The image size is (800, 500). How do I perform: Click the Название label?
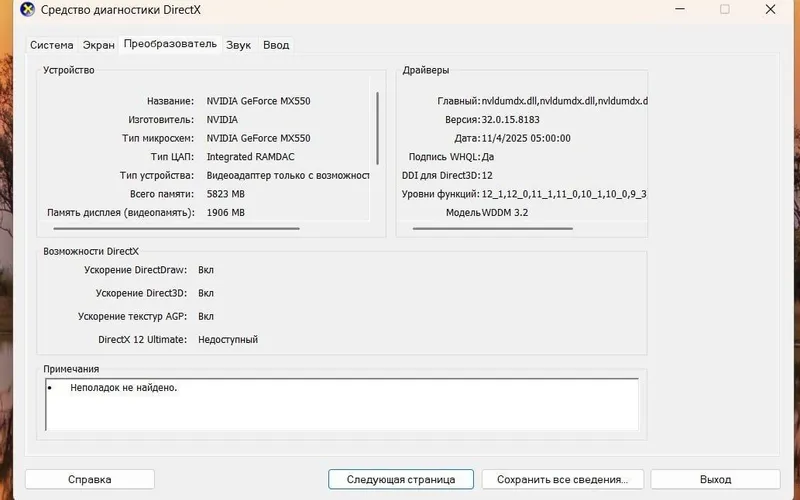pos(170,101)
